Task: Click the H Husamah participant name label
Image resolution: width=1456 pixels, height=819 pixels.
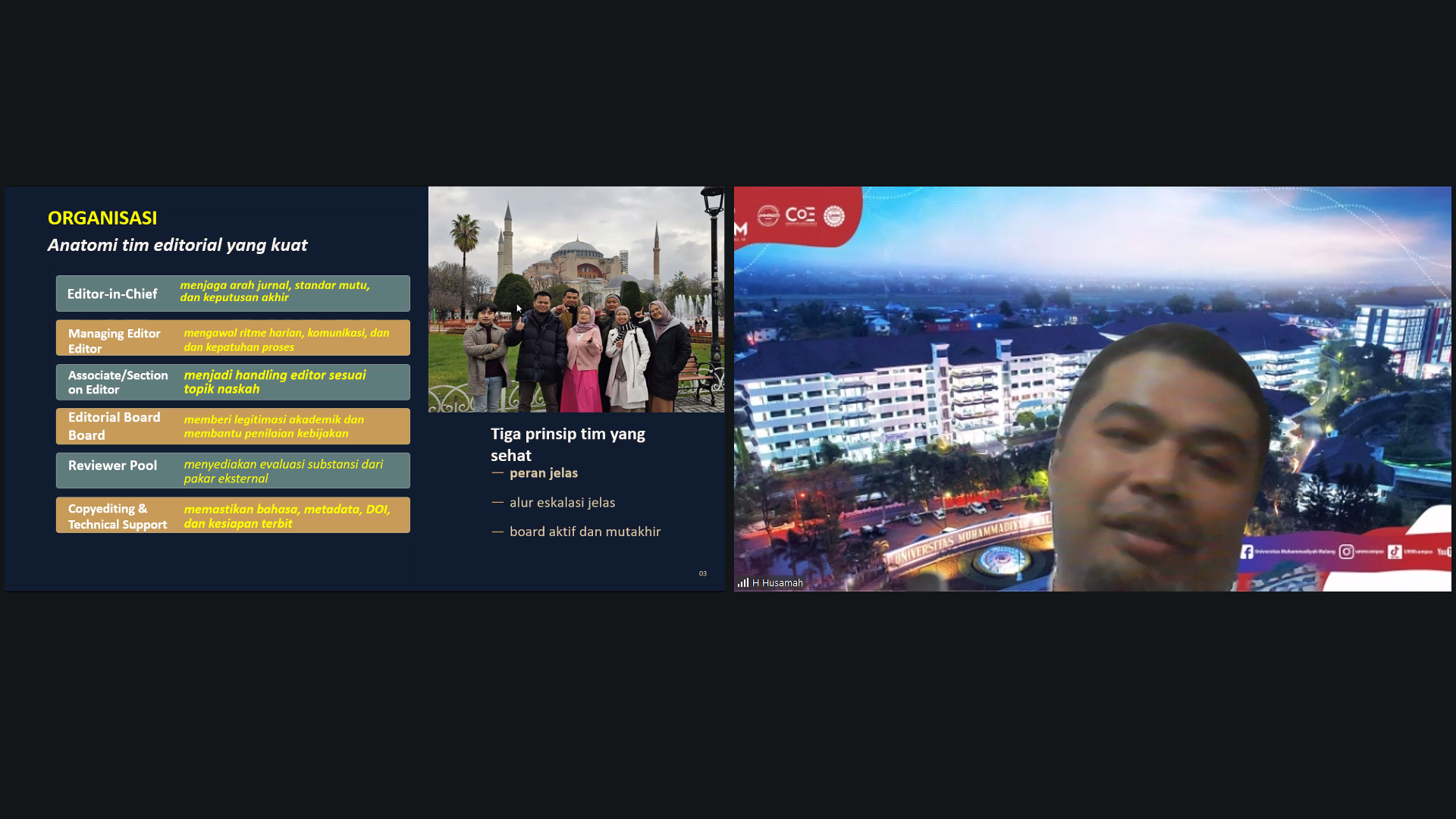Action: coord(777,582)
